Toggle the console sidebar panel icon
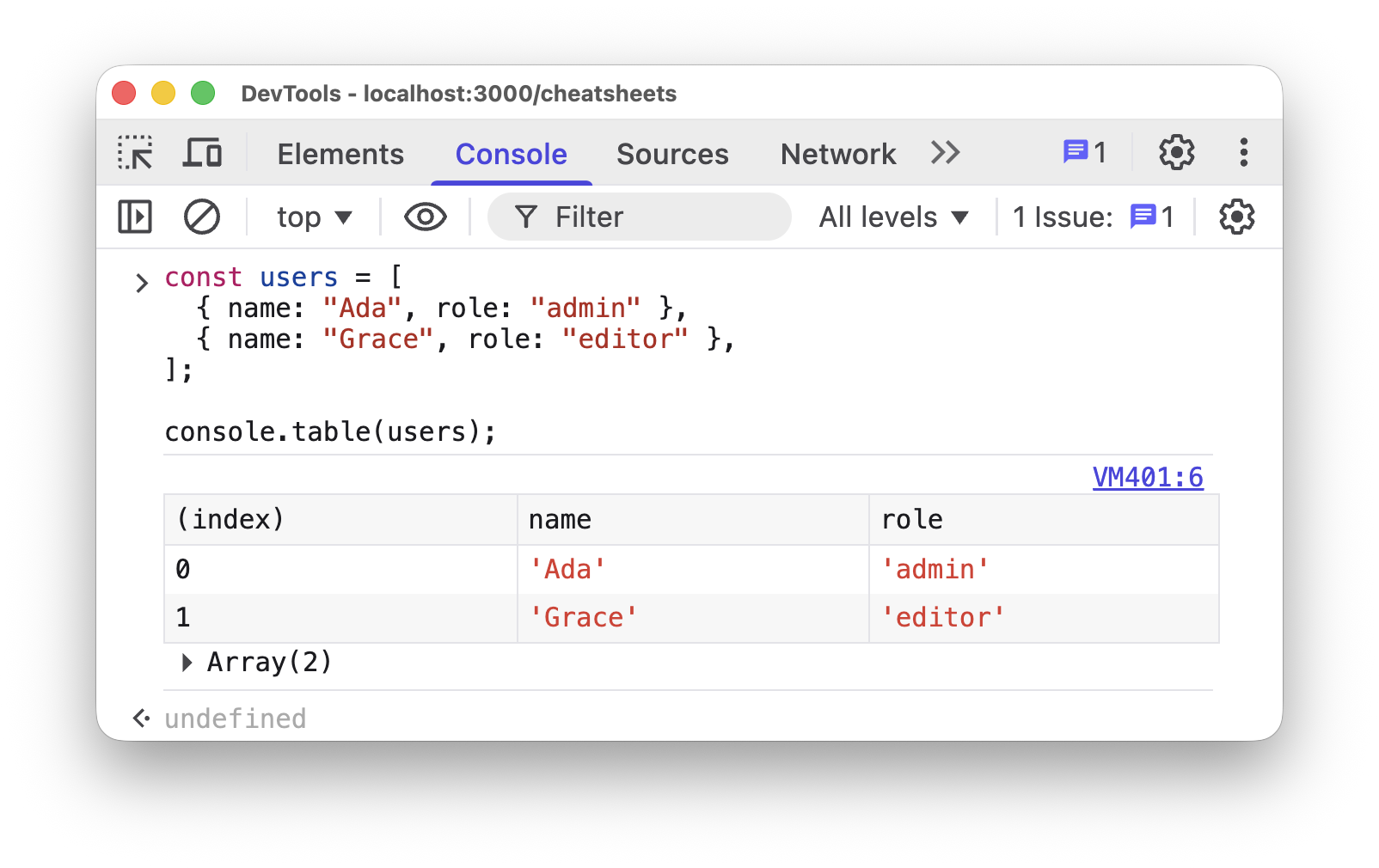1379x868 pixels. point(135,217)
